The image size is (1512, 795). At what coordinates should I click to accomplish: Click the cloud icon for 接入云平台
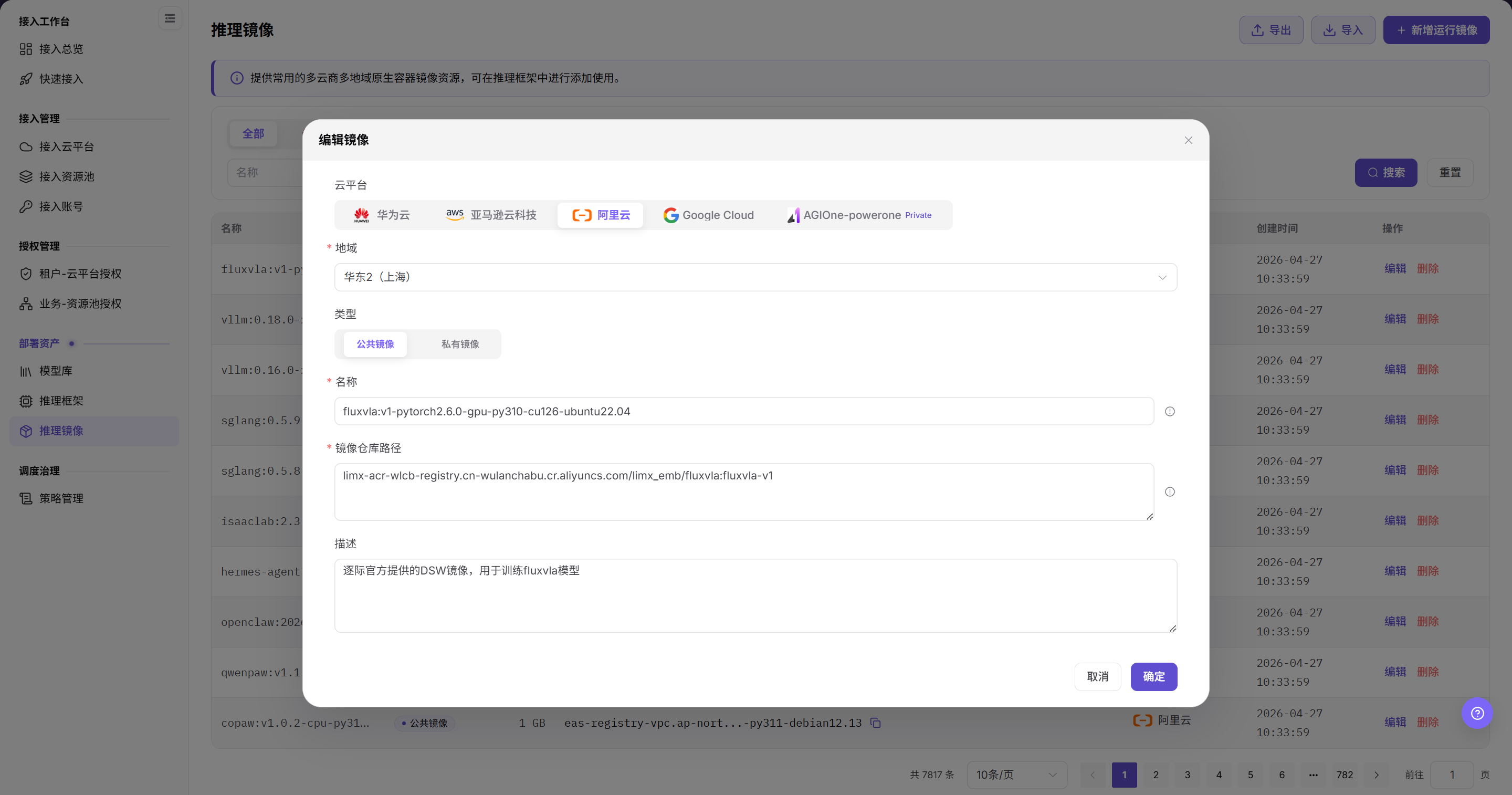click(26, 147)
